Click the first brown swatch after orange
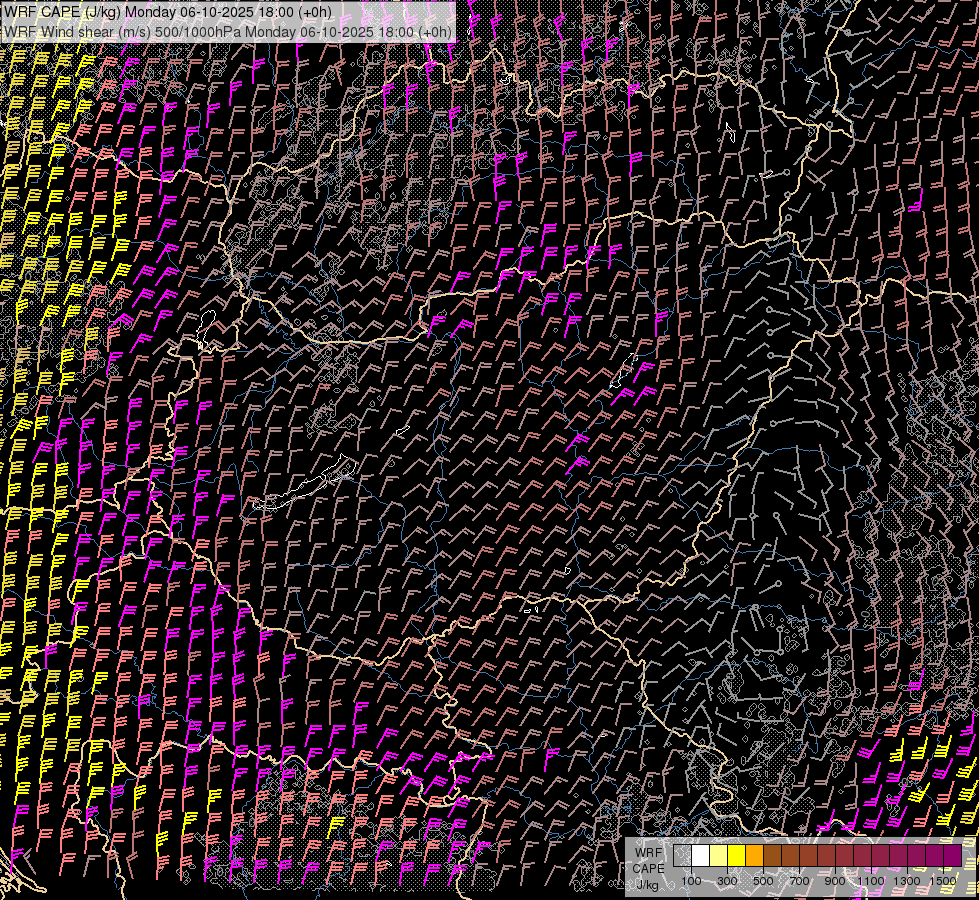979x900 pixels. click(x=772, y=856)
